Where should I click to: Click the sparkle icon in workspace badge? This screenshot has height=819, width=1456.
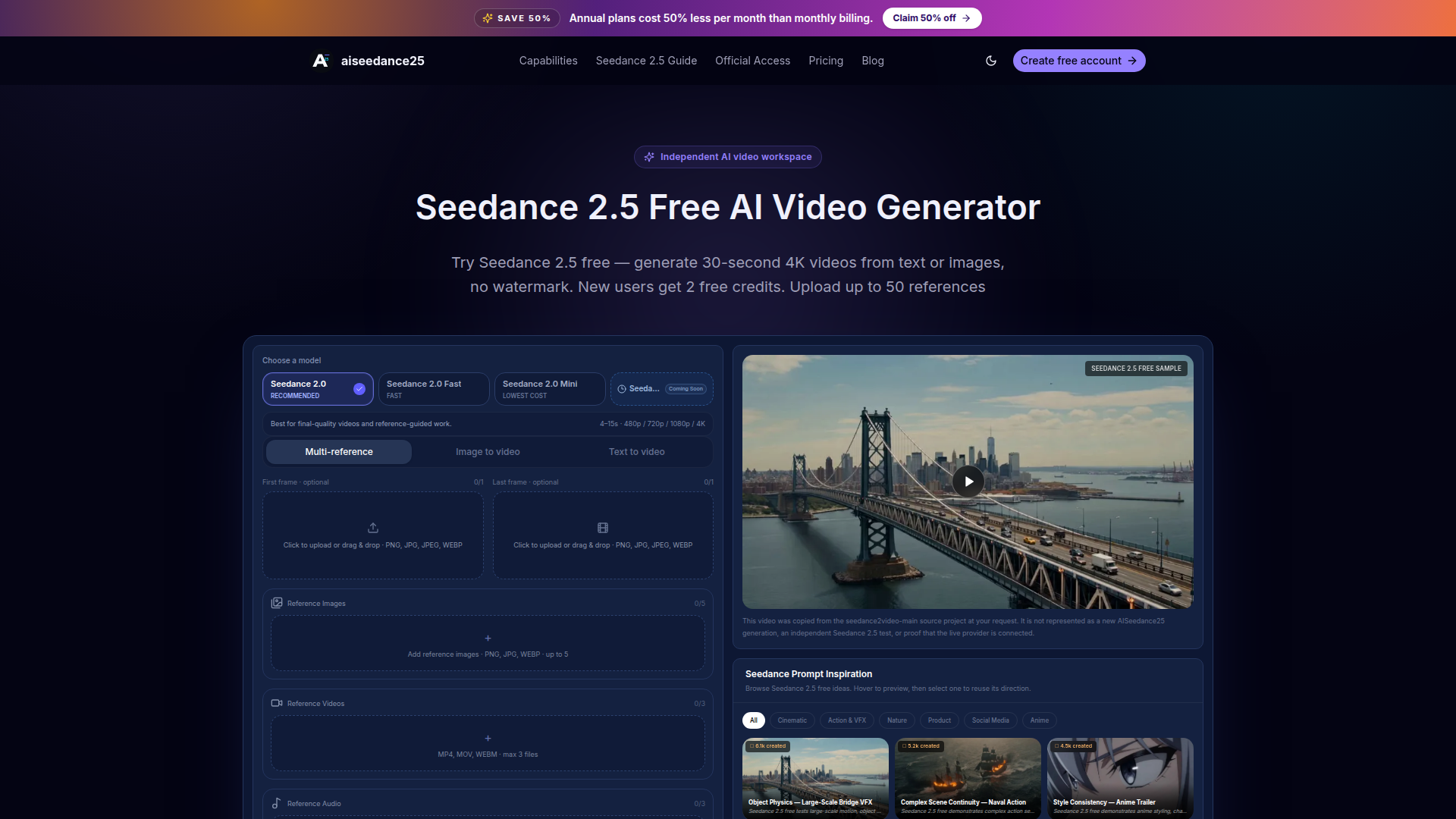[649, 157]
